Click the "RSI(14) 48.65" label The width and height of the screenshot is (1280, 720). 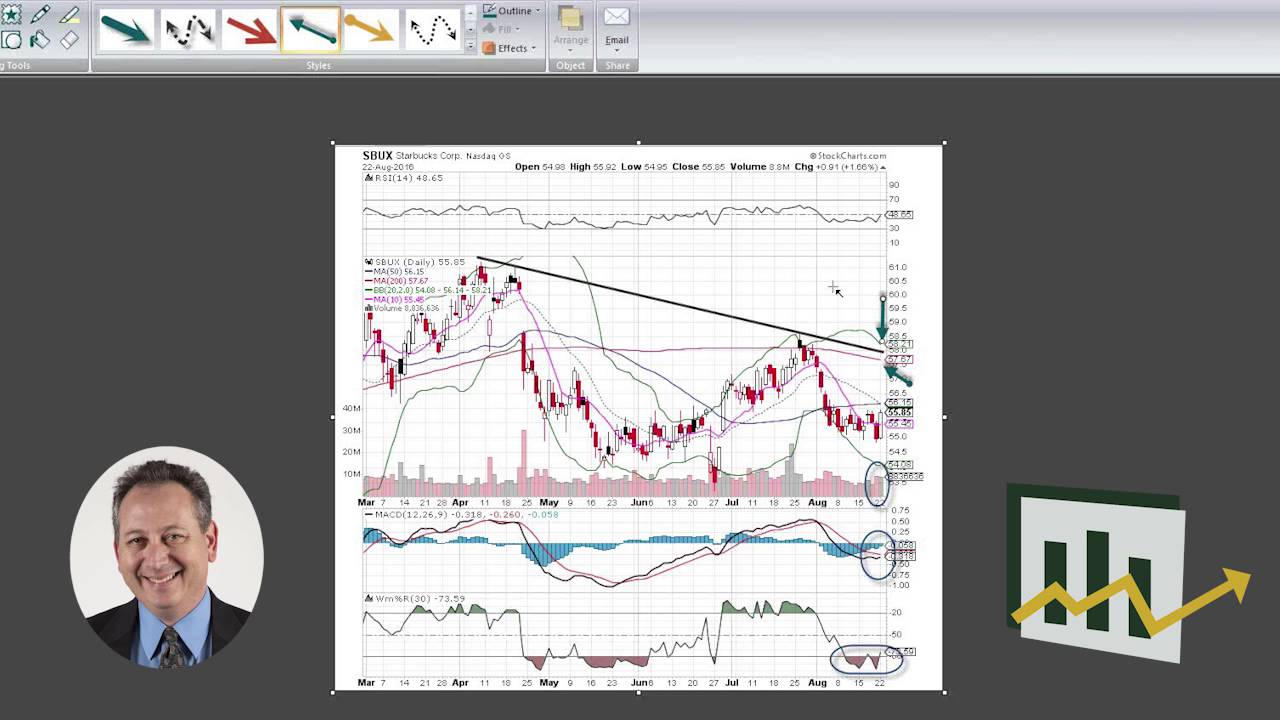click(409, 178)
